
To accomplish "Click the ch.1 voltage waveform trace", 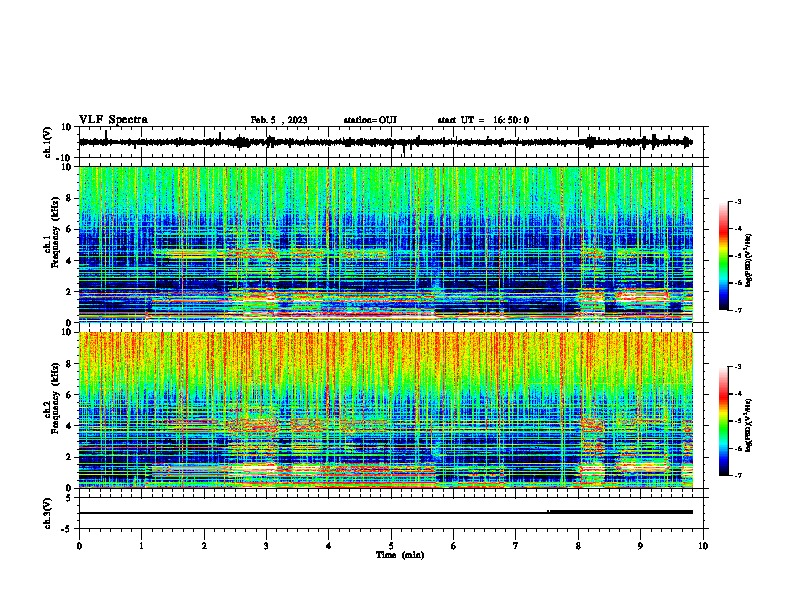I will click(385, 142).
